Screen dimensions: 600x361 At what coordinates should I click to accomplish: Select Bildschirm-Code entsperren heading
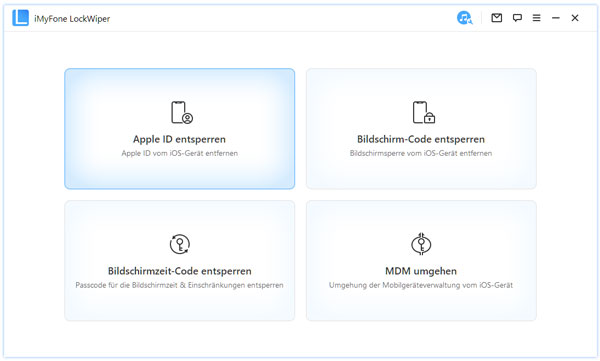point(421,139)
